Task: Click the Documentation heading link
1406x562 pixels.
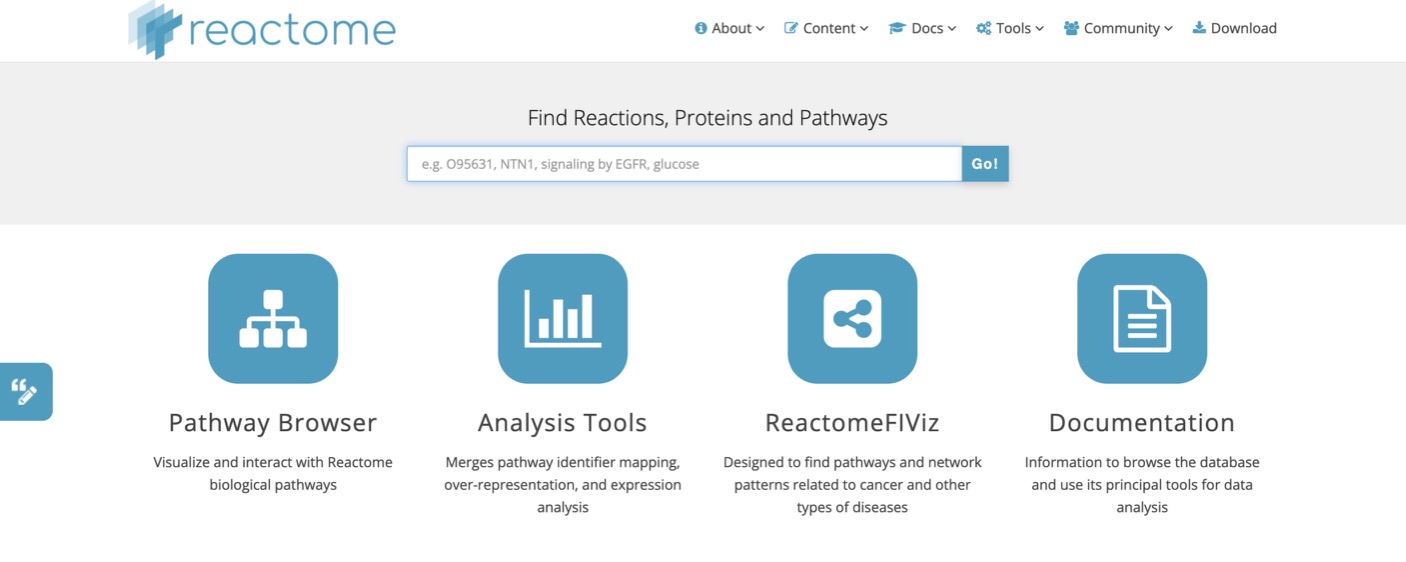Action: tap(1142, 423)
